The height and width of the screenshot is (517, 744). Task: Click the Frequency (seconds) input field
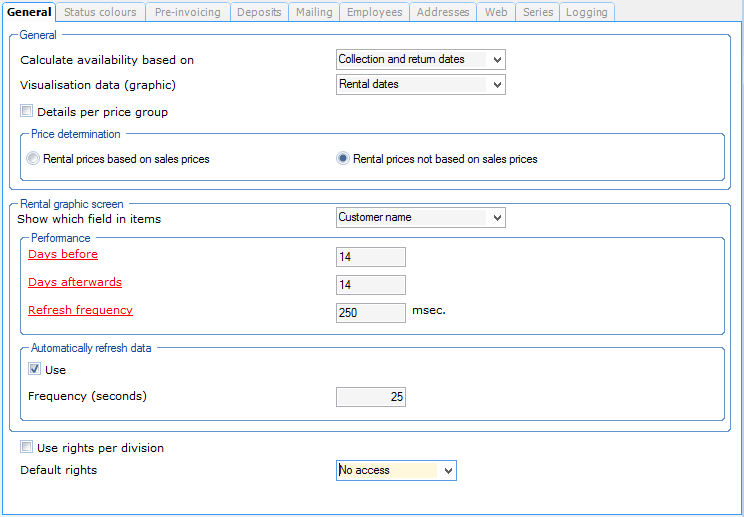pyautogui.click(x=371, y=397)
